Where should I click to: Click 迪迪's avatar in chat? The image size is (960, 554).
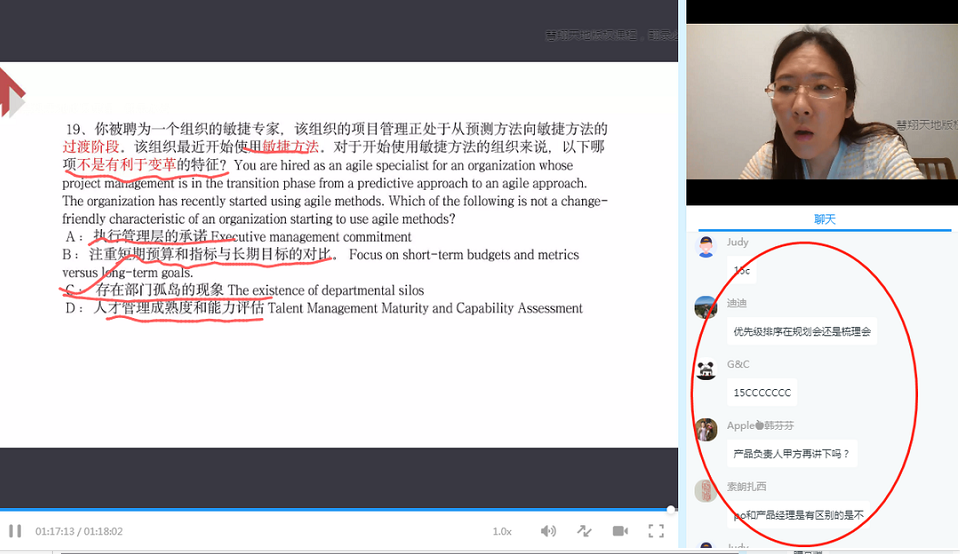(706, 307)
